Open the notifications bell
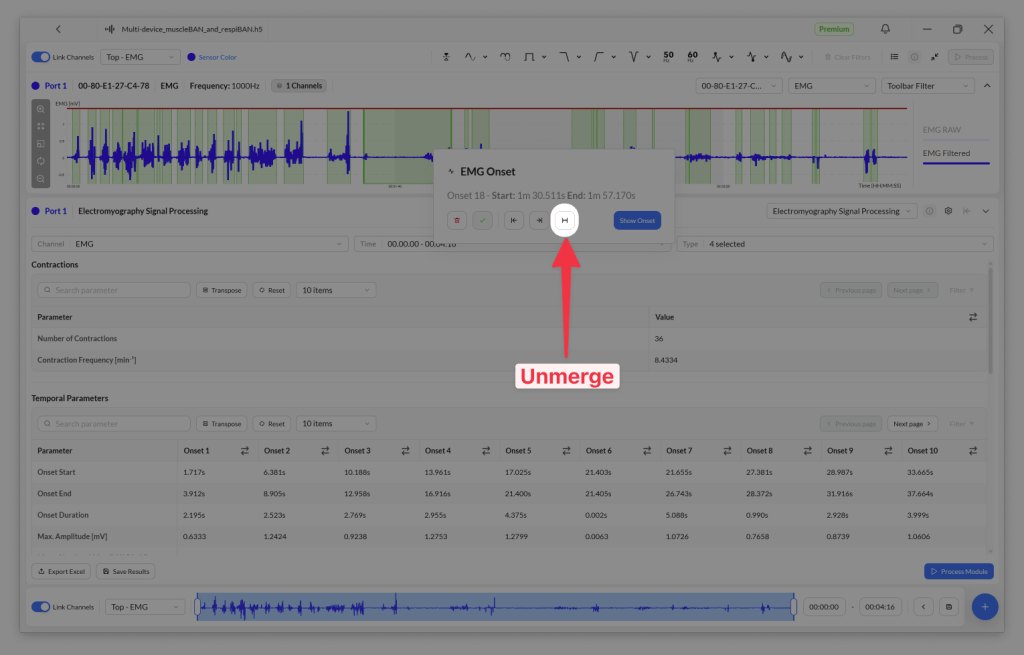The image size is (1024, 655). pos(885,29)
